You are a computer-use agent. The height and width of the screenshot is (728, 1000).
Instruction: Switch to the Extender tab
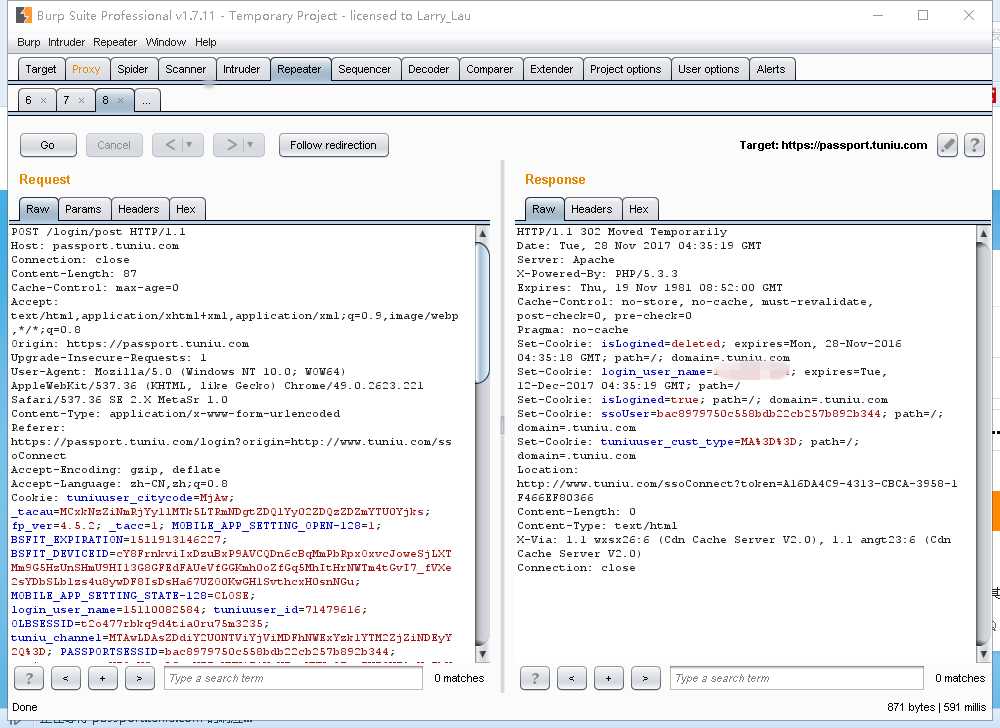point(552,69)
